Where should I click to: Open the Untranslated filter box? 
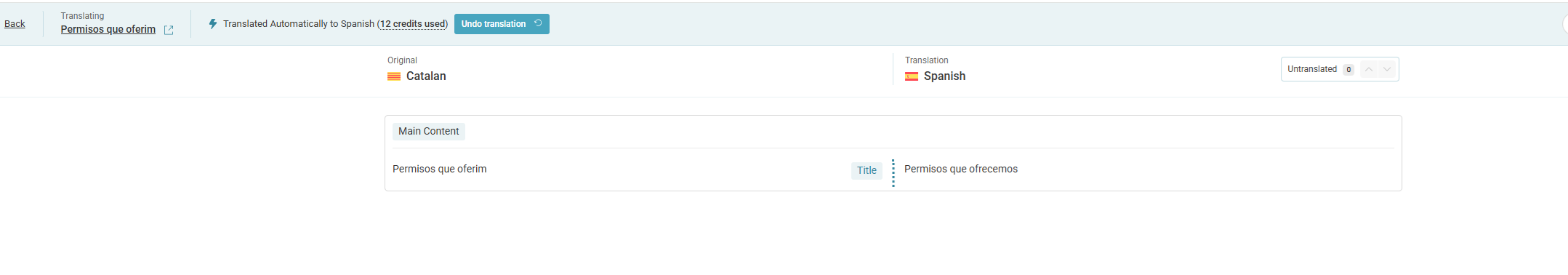[1340, 69]
